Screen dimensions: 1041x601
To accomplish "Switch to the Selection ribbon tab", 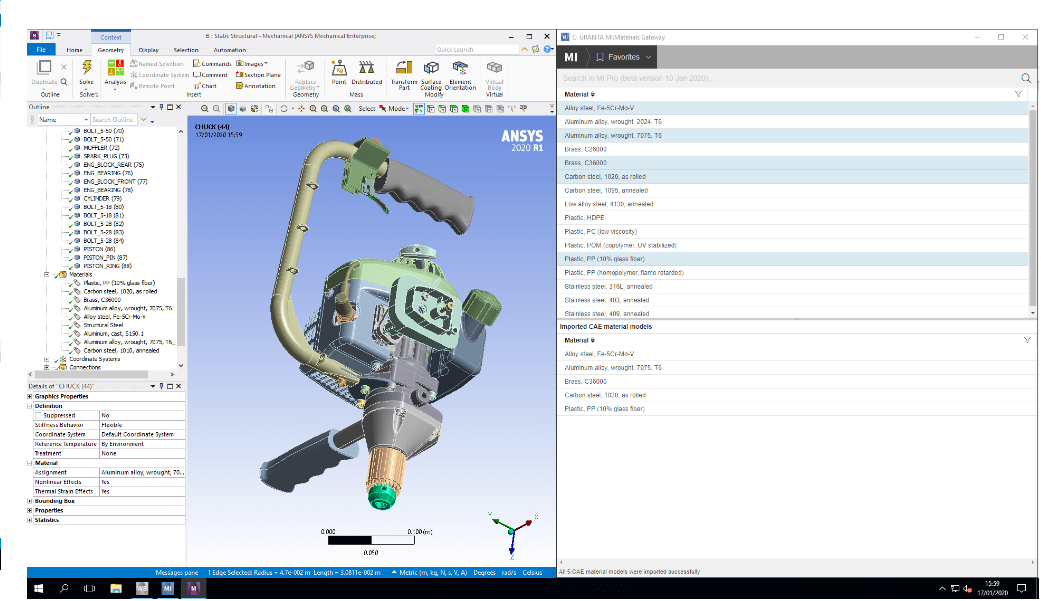I will coord(186,50).
